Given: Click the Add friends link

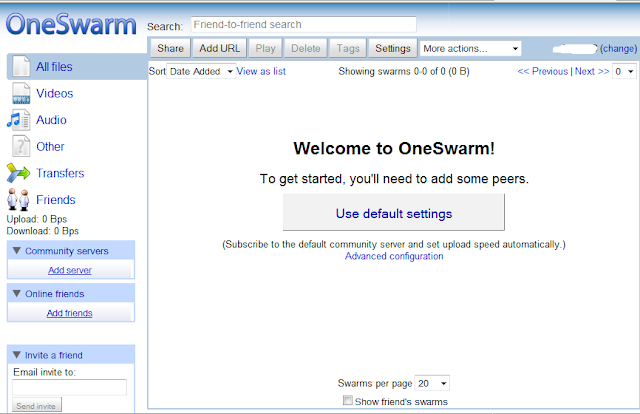Looking at the screenshot, I should pyautogui.click(x=69, y=313).
